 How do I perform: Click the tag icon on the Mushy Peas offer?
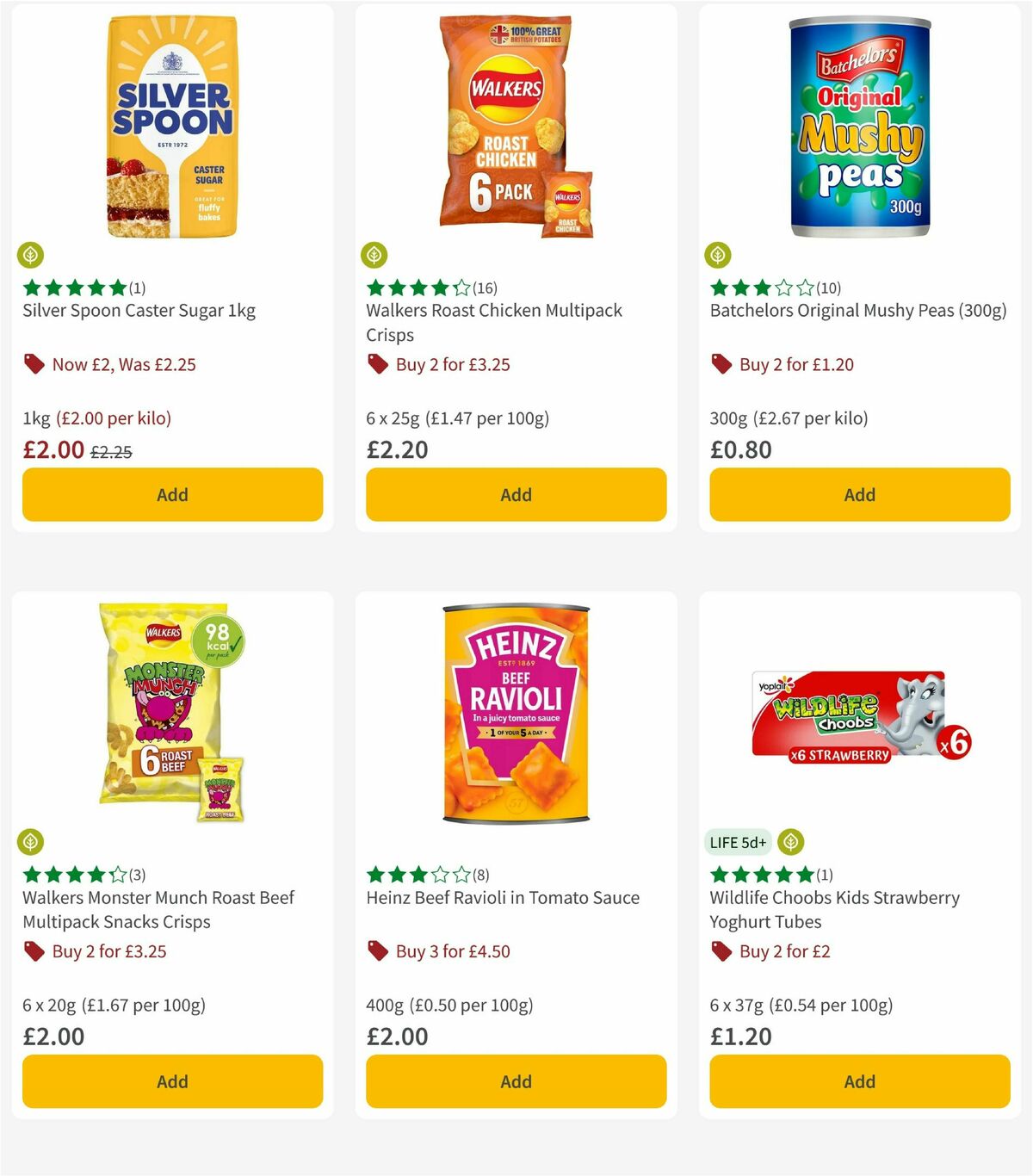tap(721, 364)
